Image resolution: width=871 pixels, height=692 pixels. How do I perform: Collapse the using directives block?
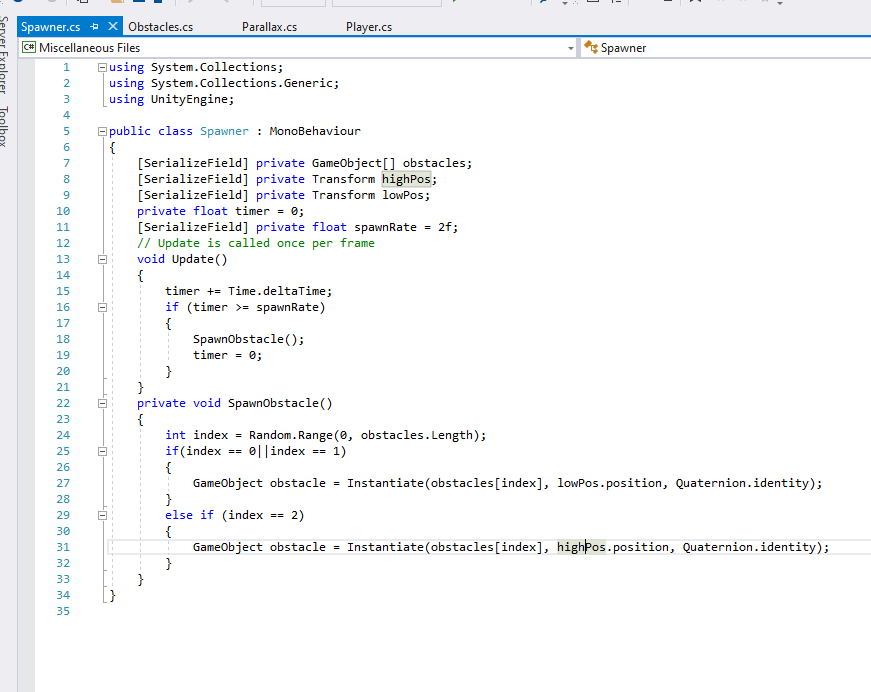102,67
